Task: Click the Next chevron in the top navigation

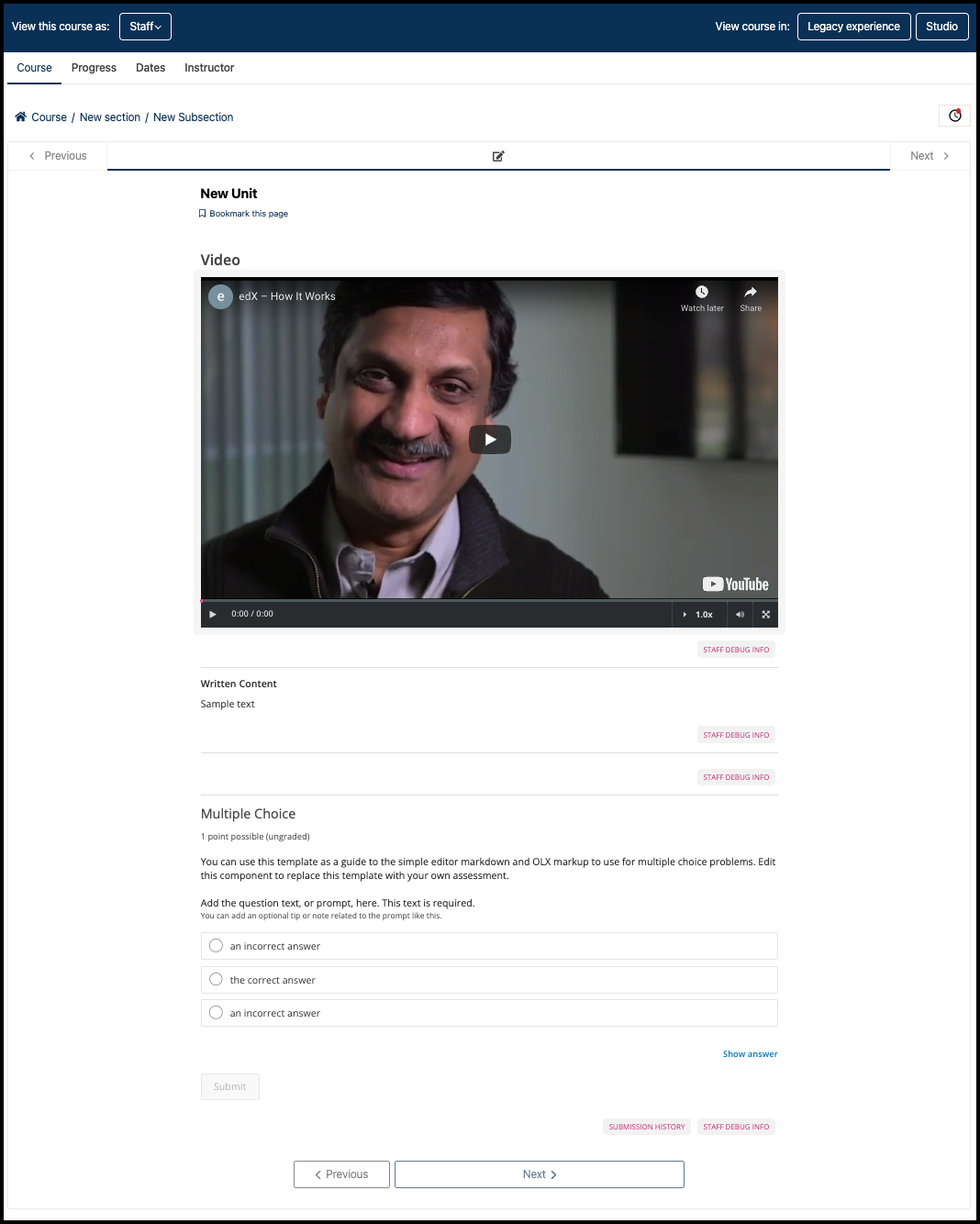Action: [946, 156]
